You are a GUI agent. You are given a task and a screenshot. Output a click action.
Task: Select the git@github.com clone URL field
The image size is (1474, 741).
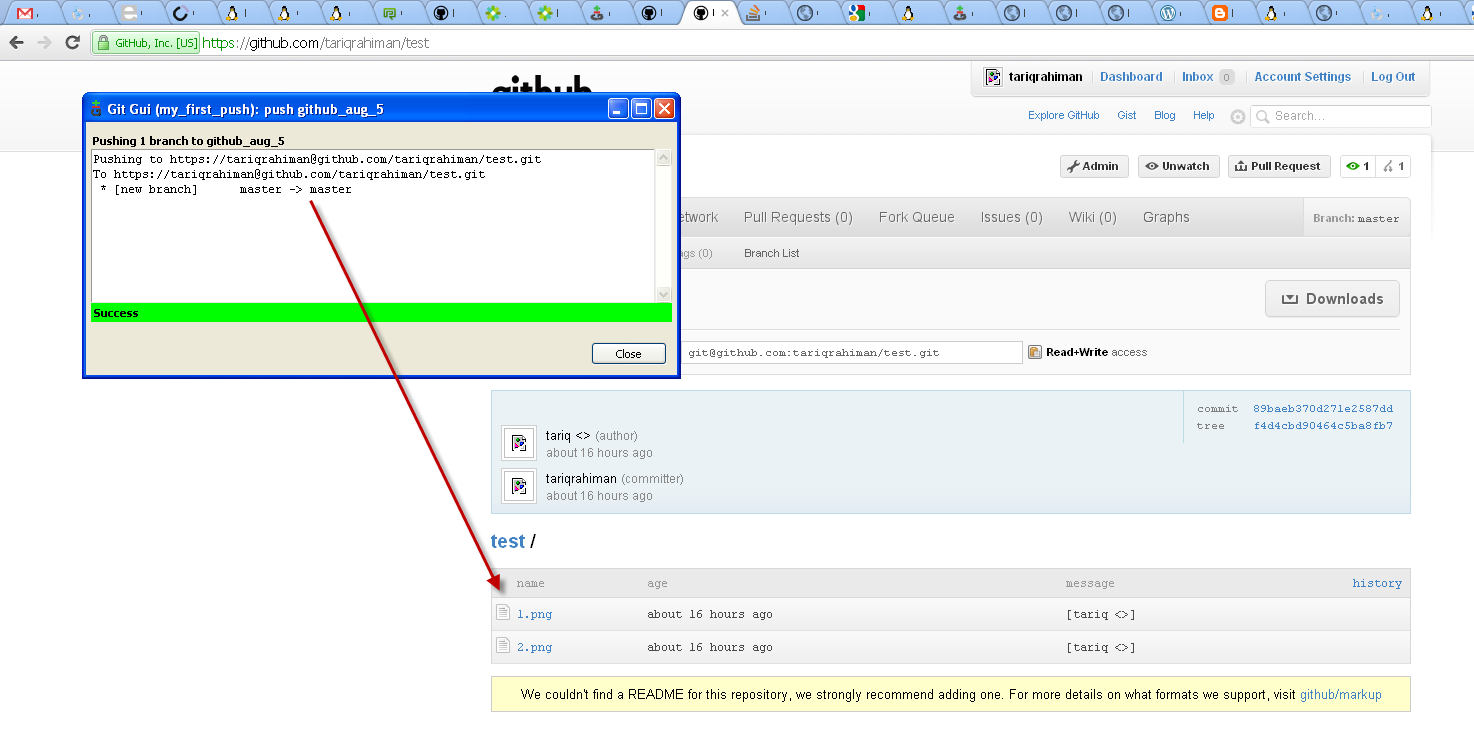click(852, 352)
